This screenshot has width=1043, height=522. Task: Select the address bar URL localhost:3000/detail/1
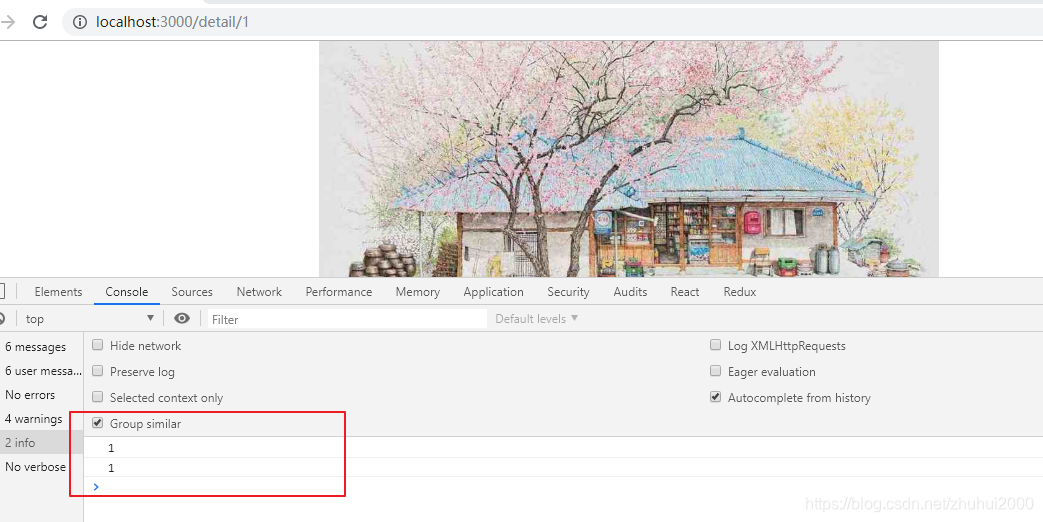172,22
